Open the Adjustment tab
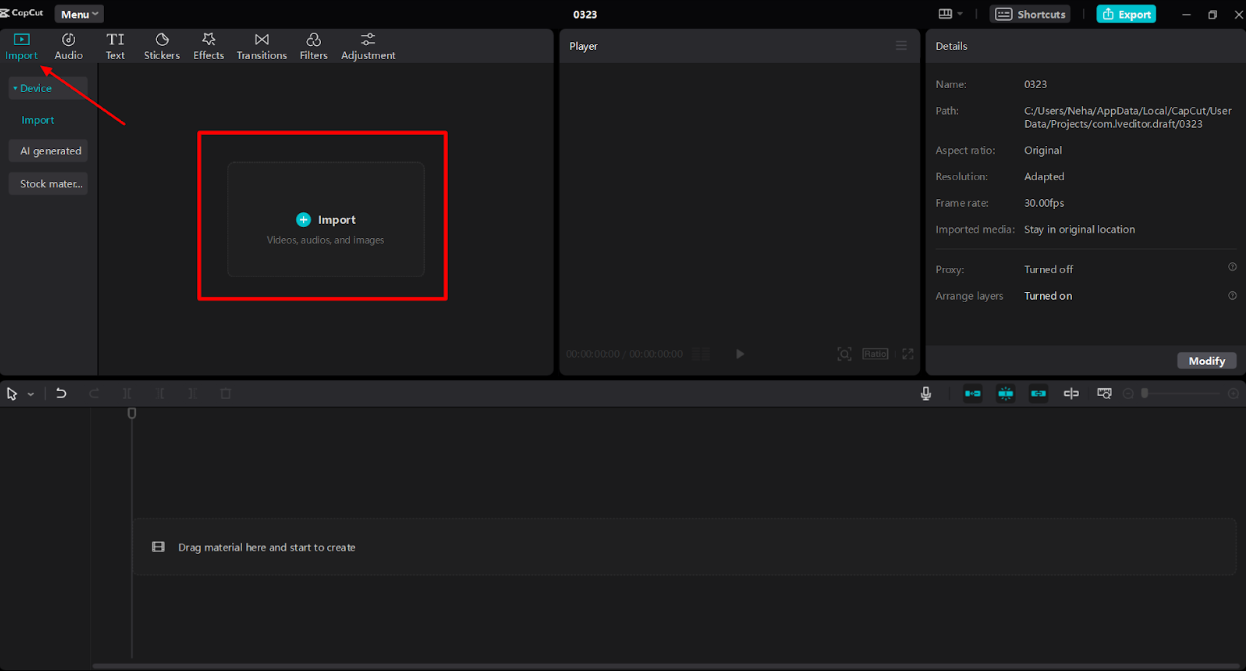The image size is (1246, 672). [x=368, y=46]
